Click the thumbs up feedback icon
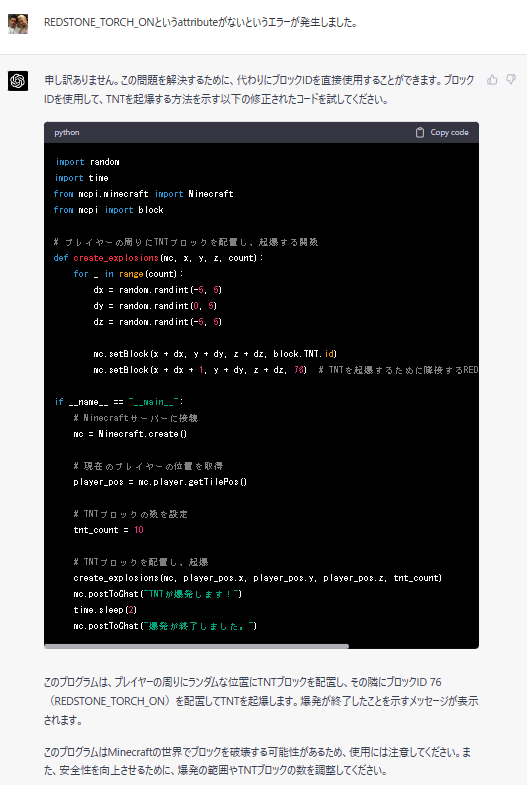The width and height of the screenshot is (527, 785). coord(492,80)
